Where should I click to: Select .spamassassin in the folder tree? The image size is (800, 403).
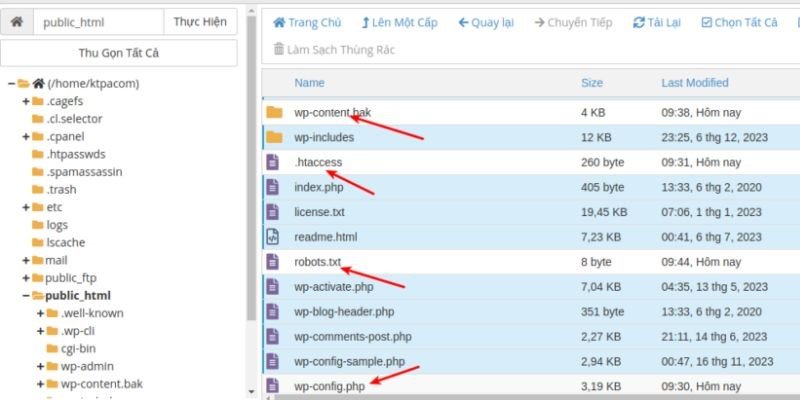click(84, 172)
